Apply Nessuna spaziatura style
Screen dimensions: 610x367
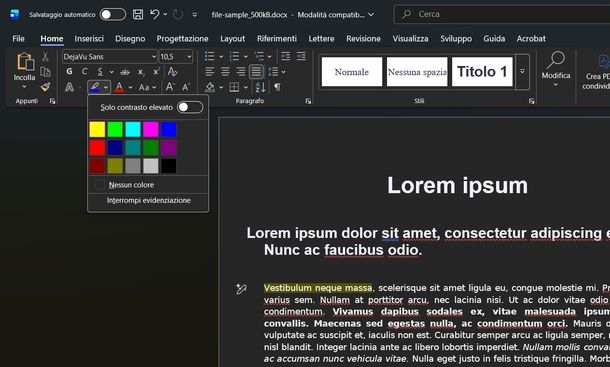tap(417, 72)
